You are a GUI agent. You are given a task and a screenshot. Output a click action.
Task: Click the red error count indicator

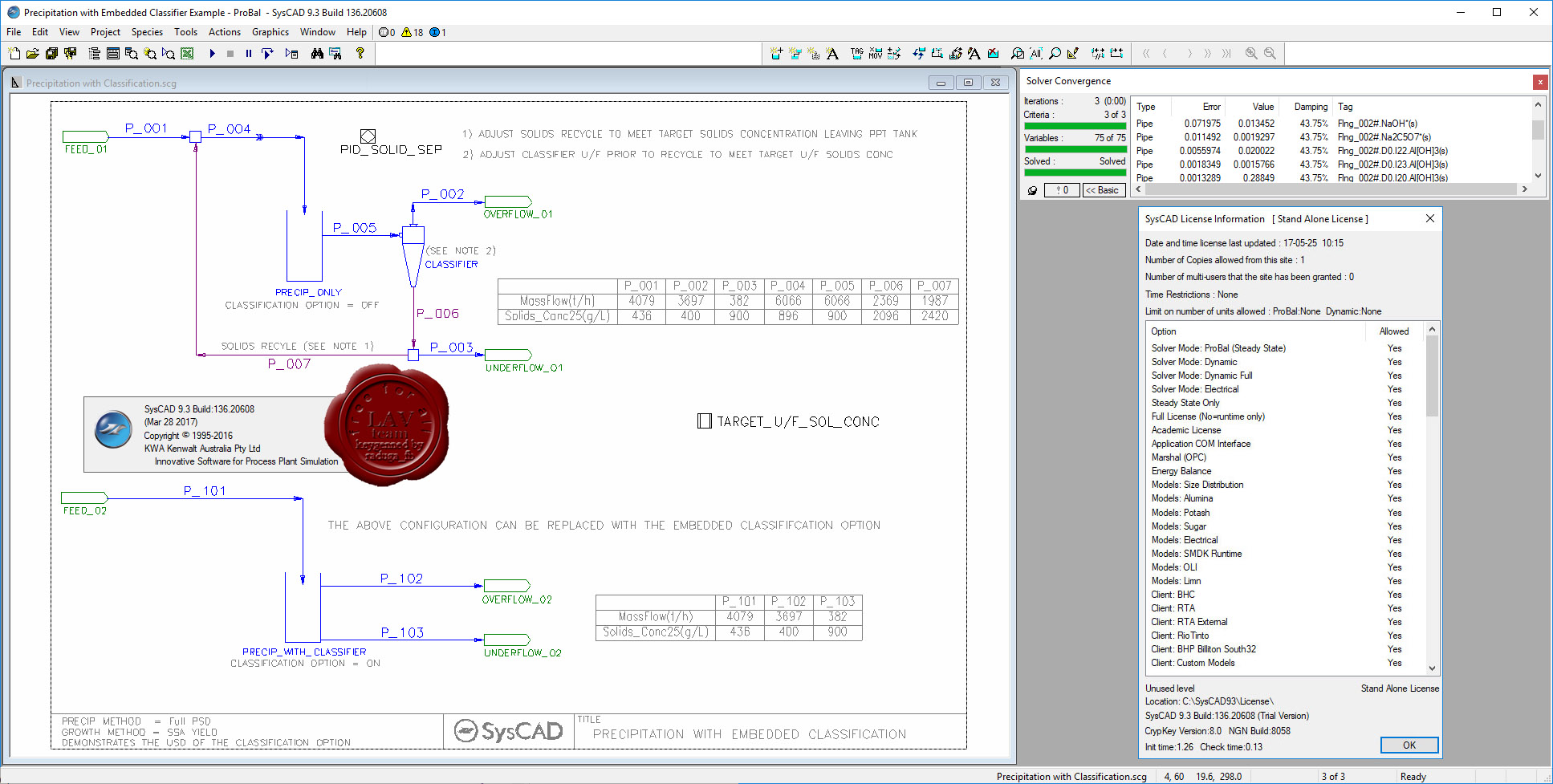[387, 33]
